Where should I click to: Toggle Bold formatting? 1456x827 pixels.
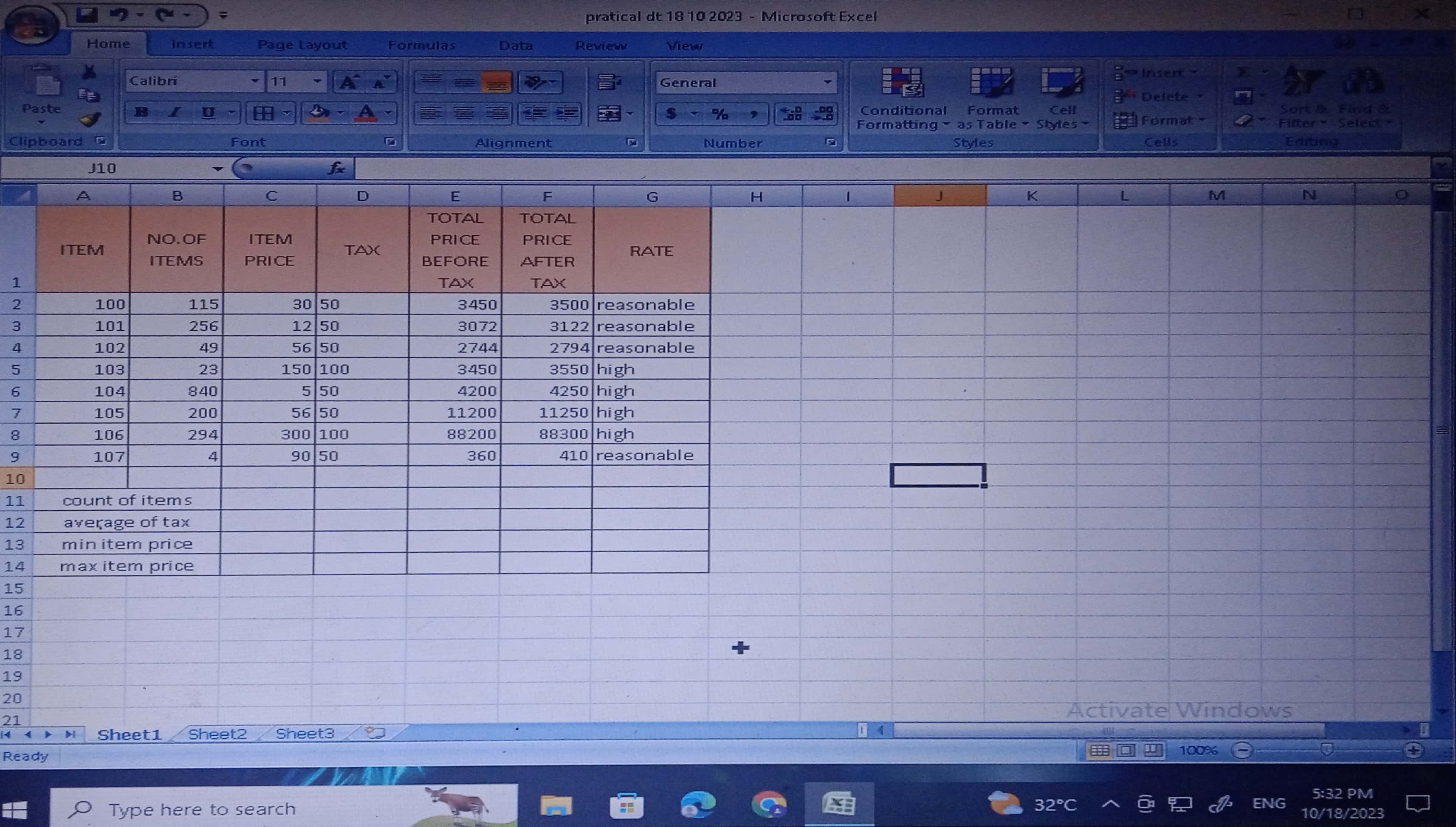[x=141, y=113]
